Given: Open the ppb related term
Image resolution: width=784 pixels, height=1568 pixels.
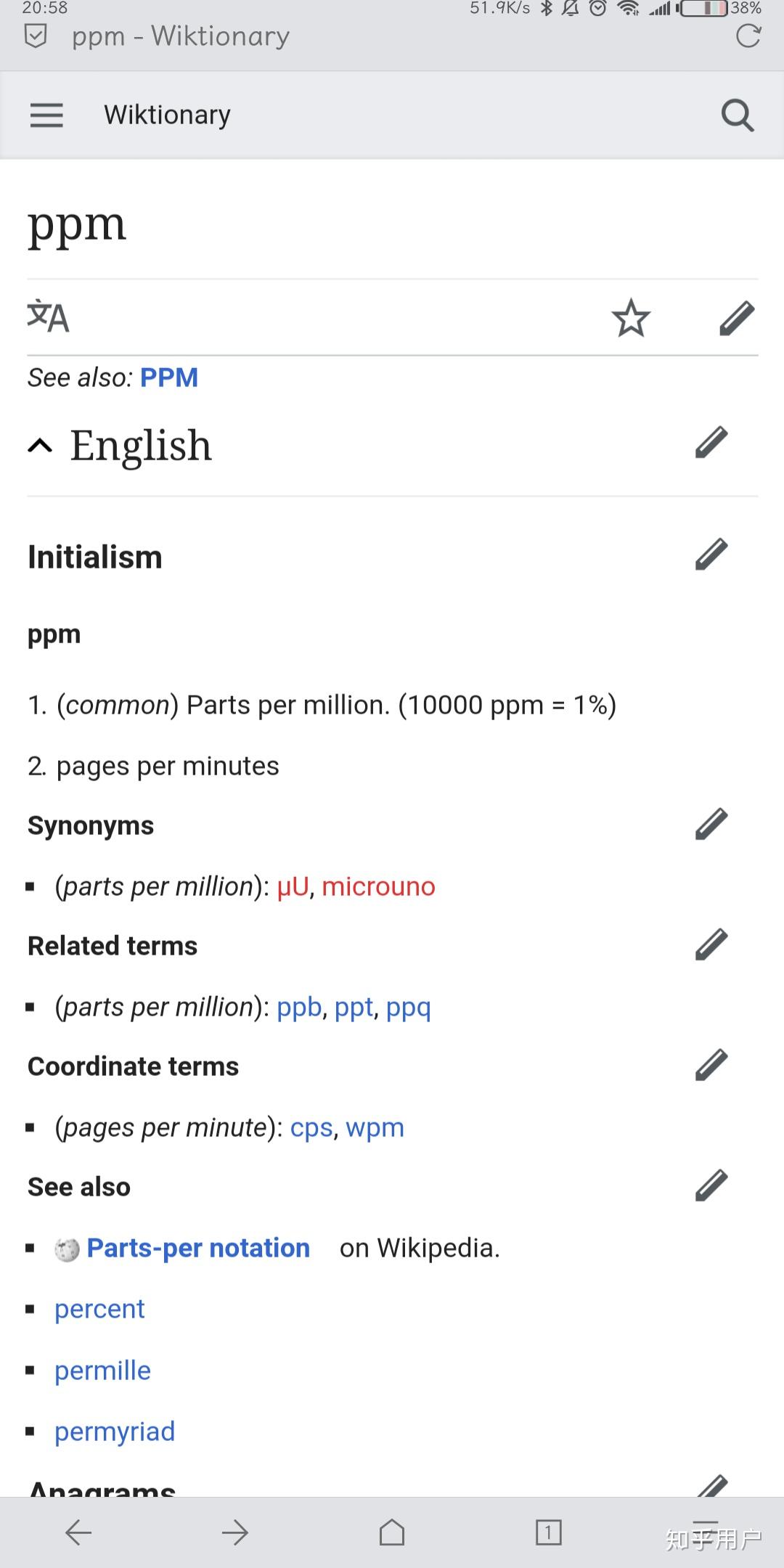Looking at the screenshot, I should coord(299,1007).
